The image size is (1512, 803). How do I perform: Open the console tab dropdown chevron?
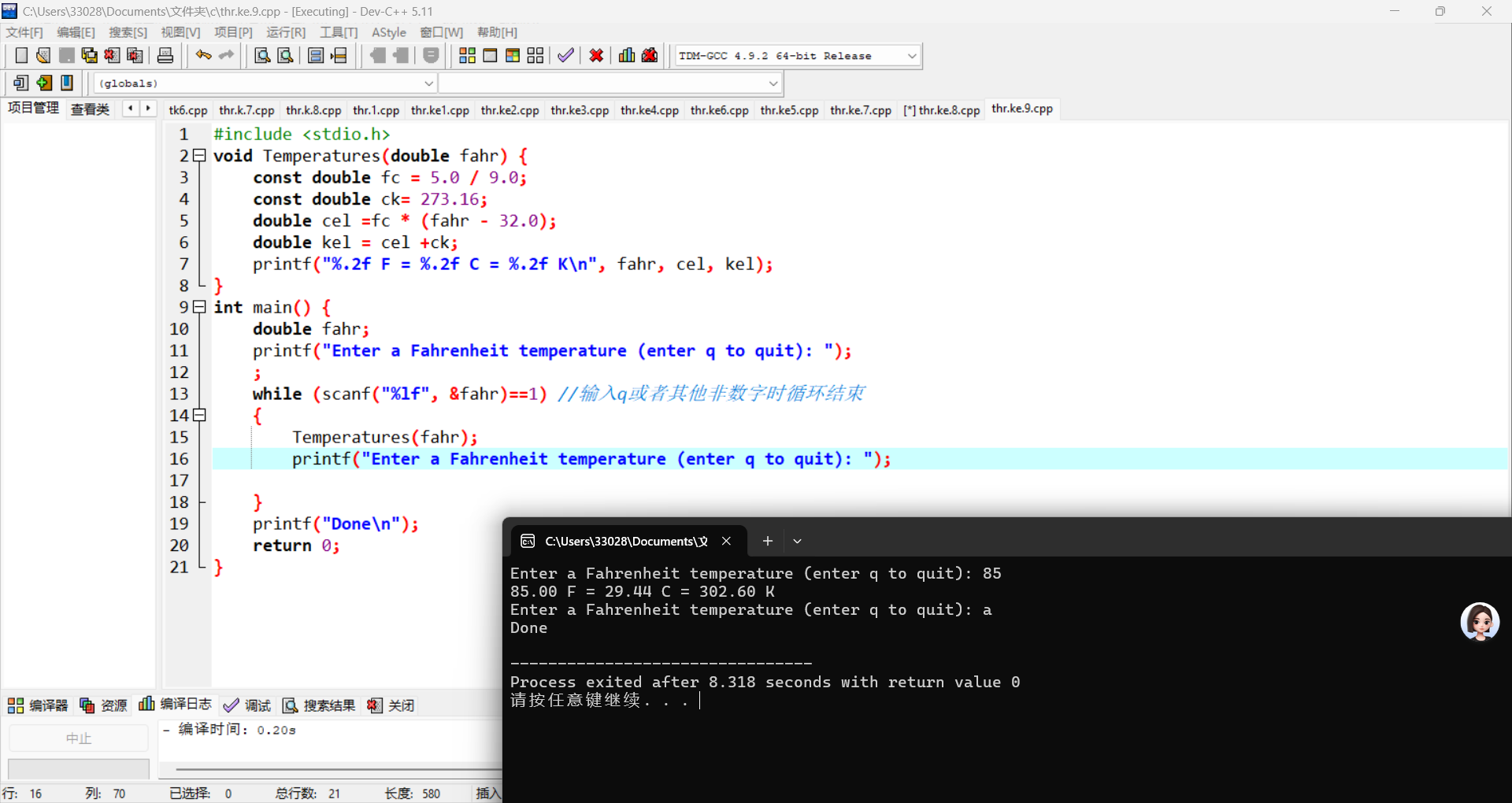[x=797, y=541]
